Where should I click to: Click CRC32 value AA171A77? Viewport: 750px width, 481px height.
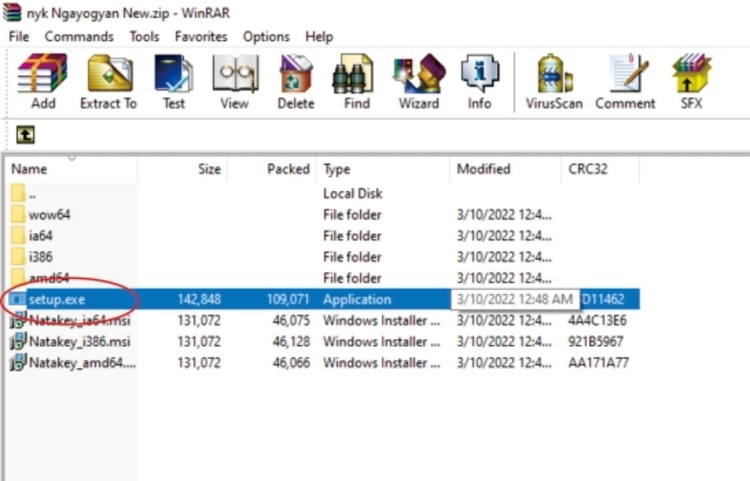(598, 362)
